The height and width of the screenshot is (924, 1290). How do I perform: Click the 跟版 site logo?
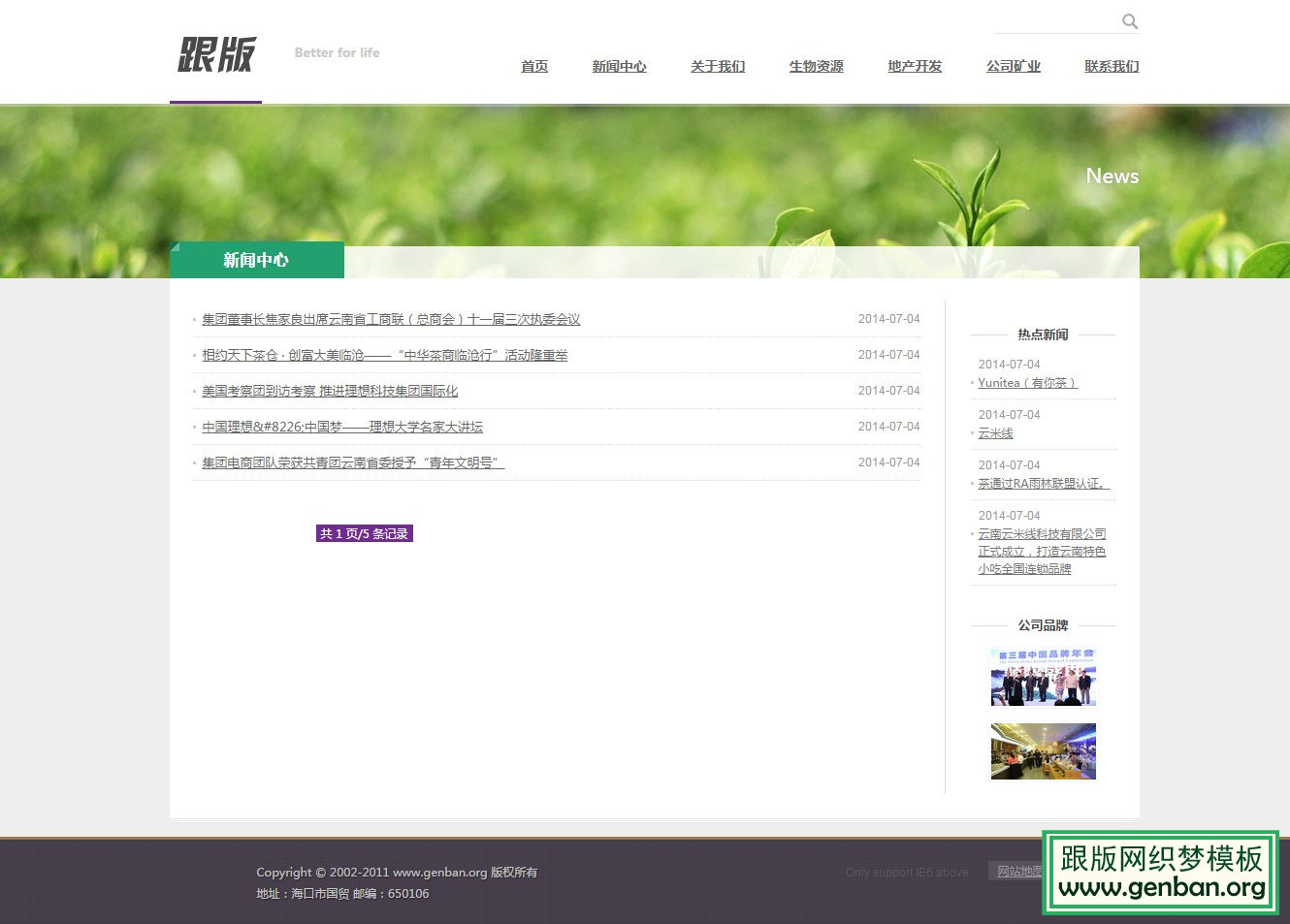click(215, 56)
